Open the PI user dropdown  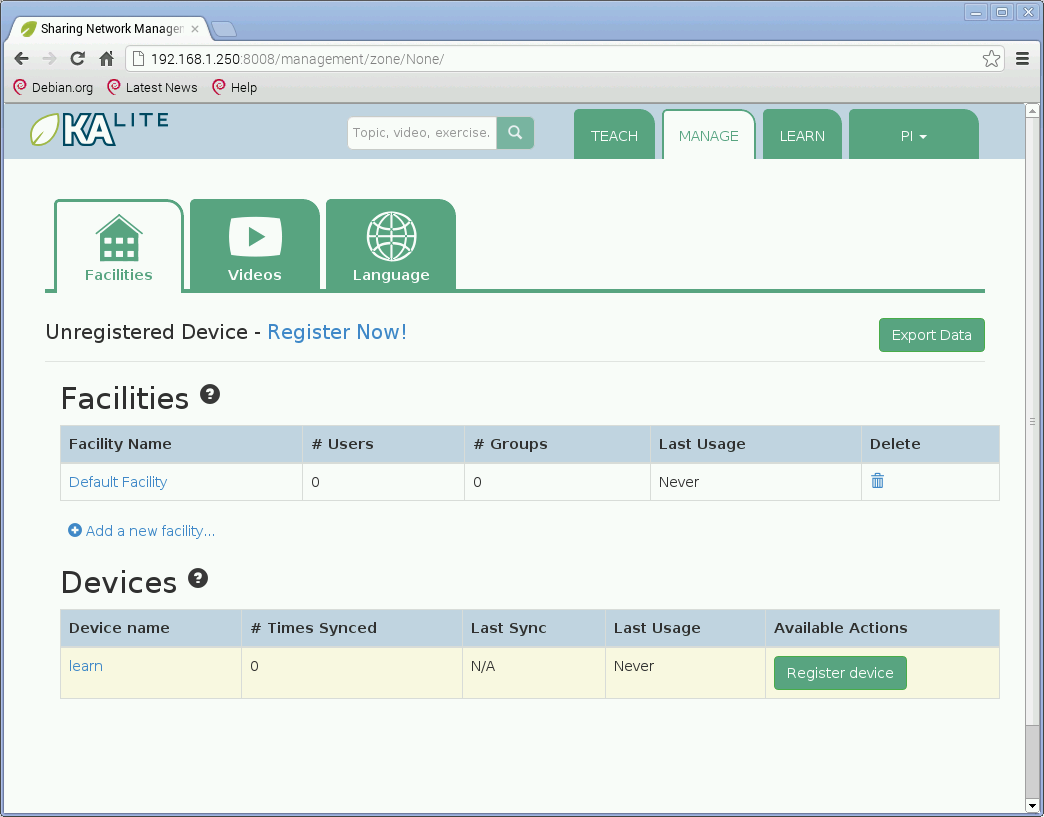[913, 136]
